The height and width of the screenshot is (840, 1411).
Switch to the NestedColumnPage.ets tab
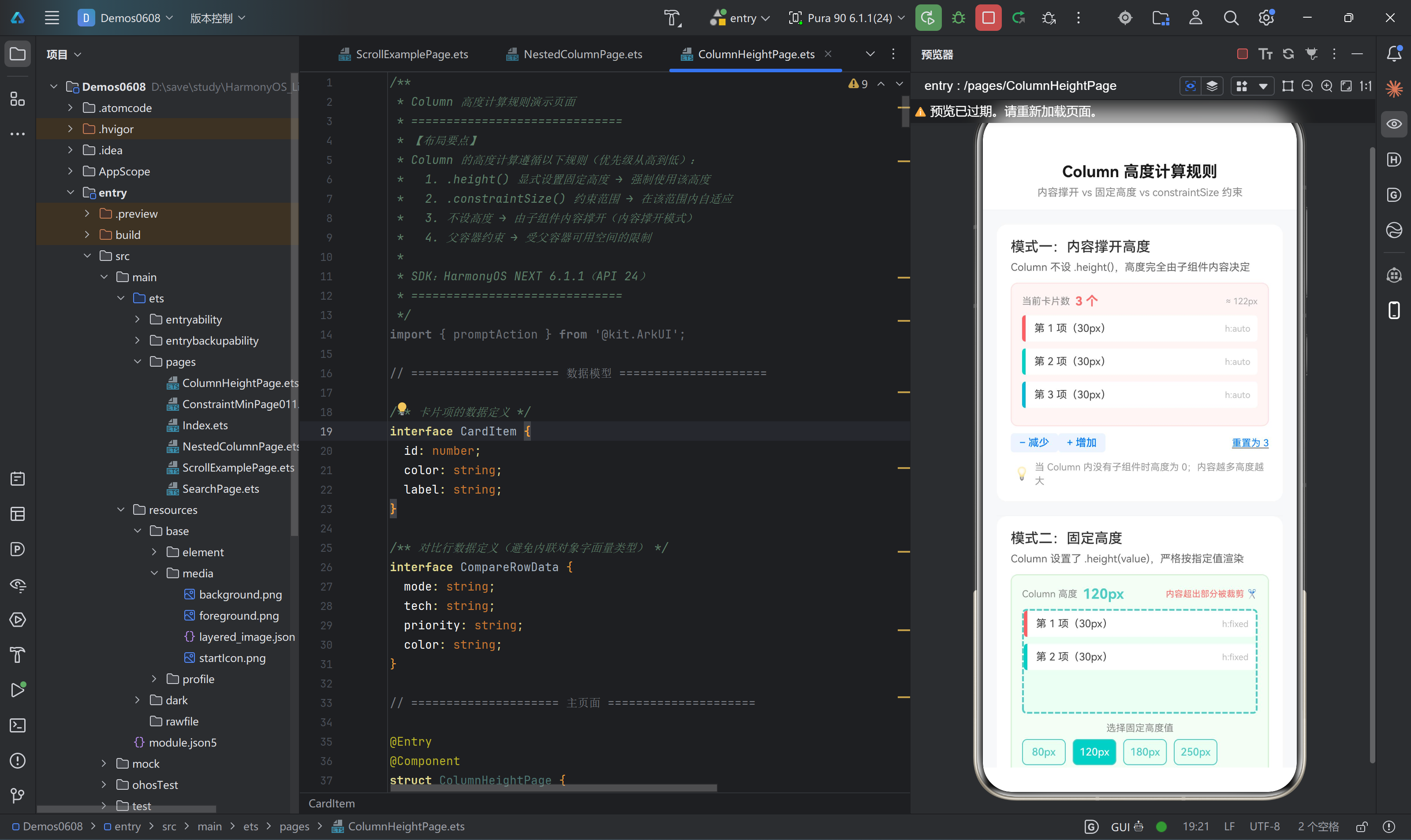(x=574, y=54)
